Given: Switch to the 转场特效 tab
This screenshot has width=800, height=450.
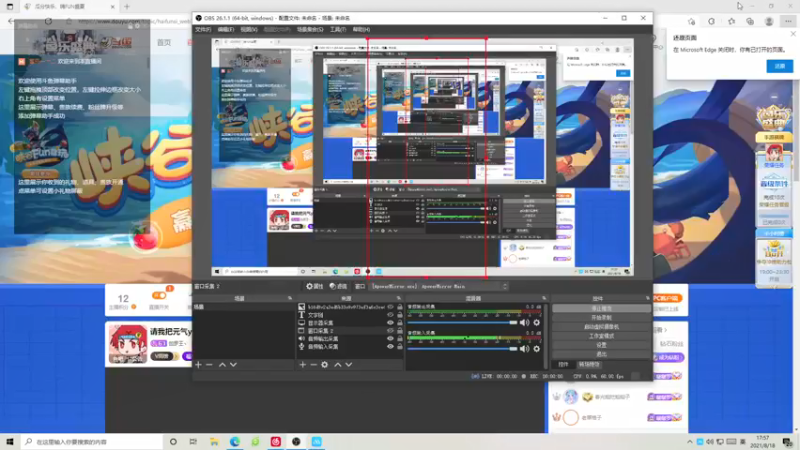Looking at the screenshot, I should [589, 365].
